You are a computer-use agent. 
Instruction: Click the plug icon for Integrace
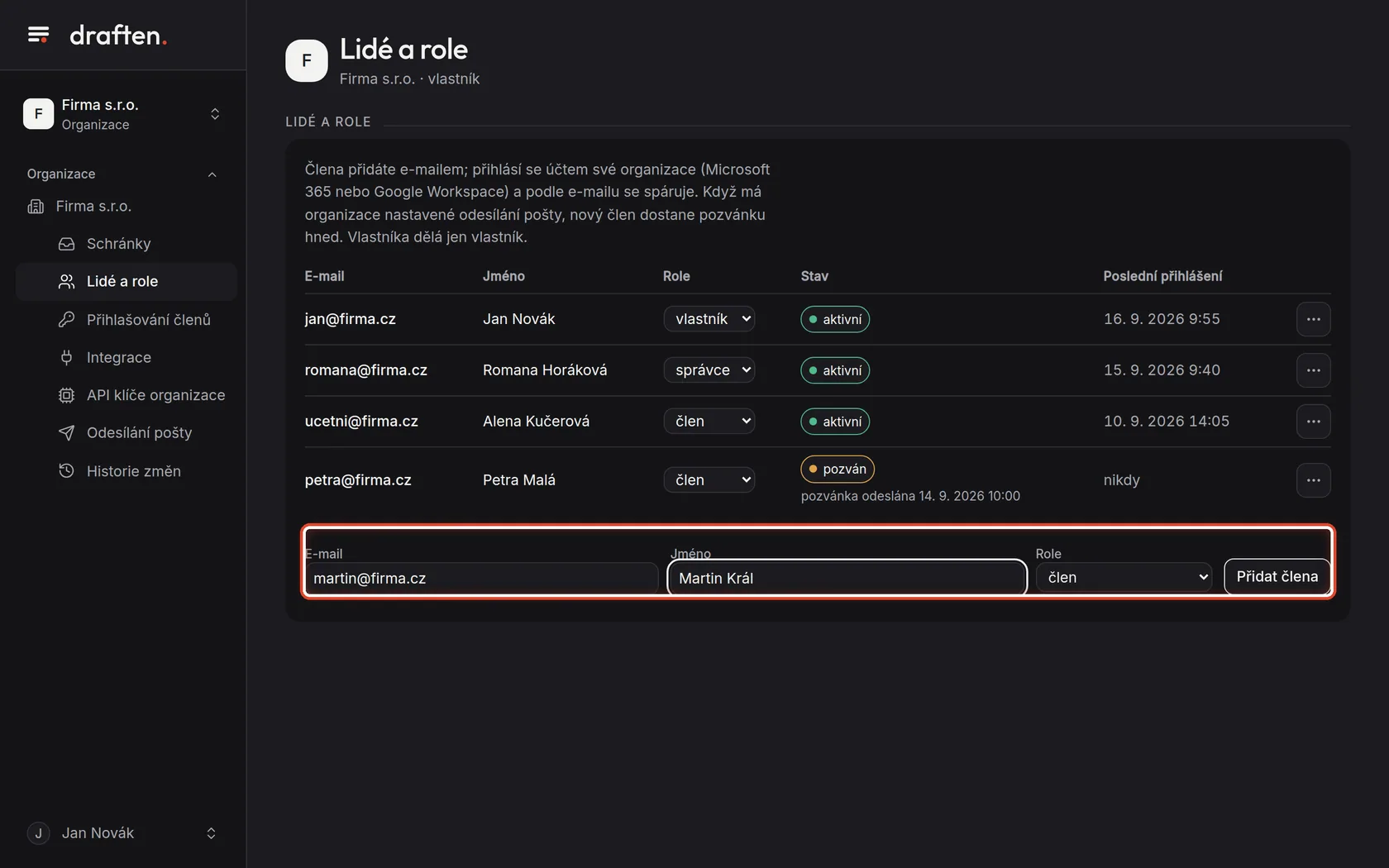pos(67,357)
